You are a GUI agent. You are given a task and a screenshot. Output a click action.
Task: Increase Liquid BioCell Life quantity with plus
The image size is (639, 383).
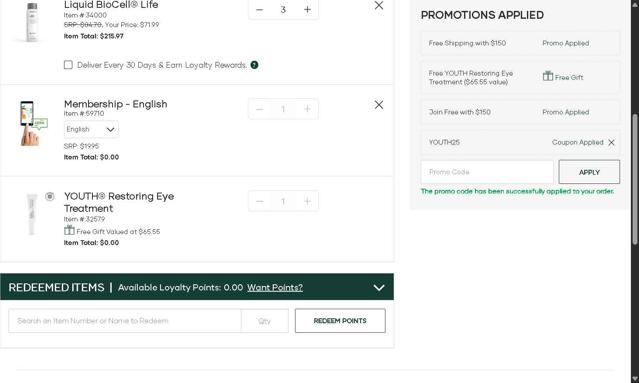[x=307, y=9]
